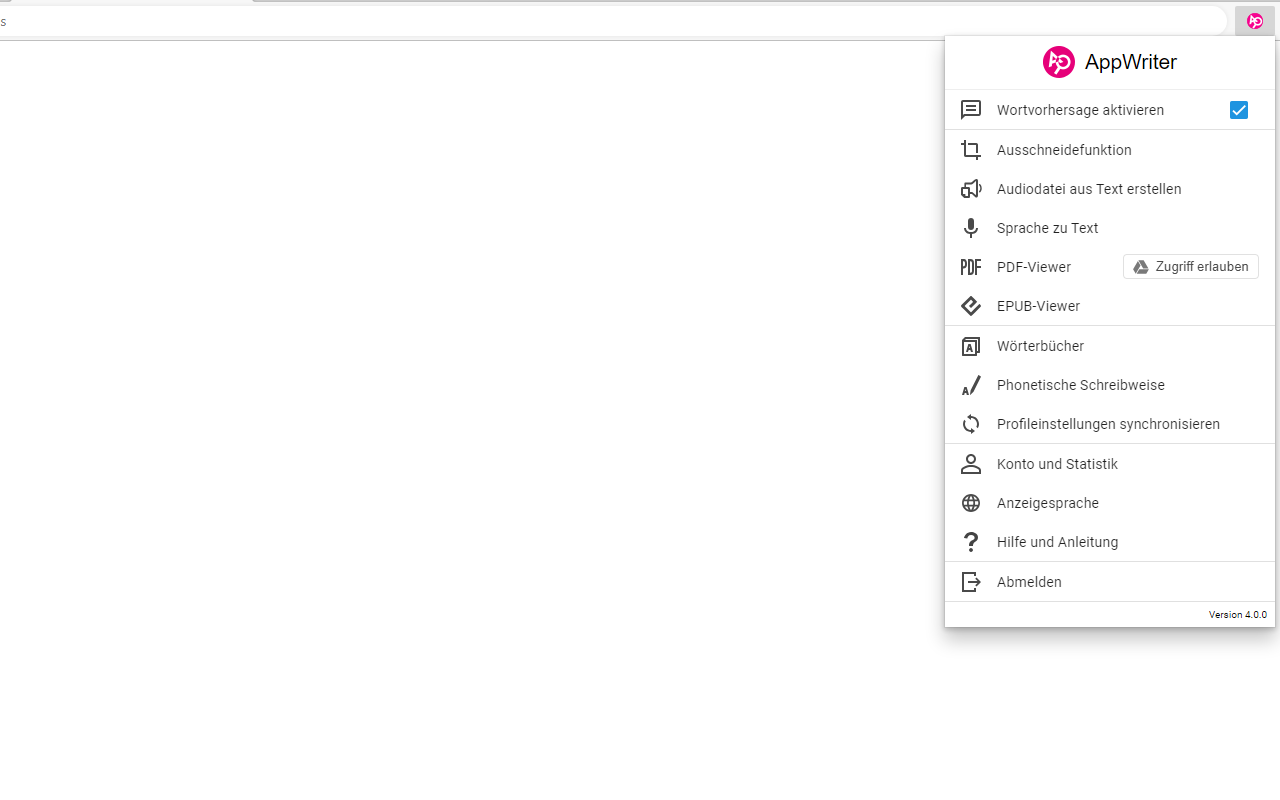Click the sync arrows icon
The image size is (1280, 800).
pyautogui.click(x=971, y=424)
